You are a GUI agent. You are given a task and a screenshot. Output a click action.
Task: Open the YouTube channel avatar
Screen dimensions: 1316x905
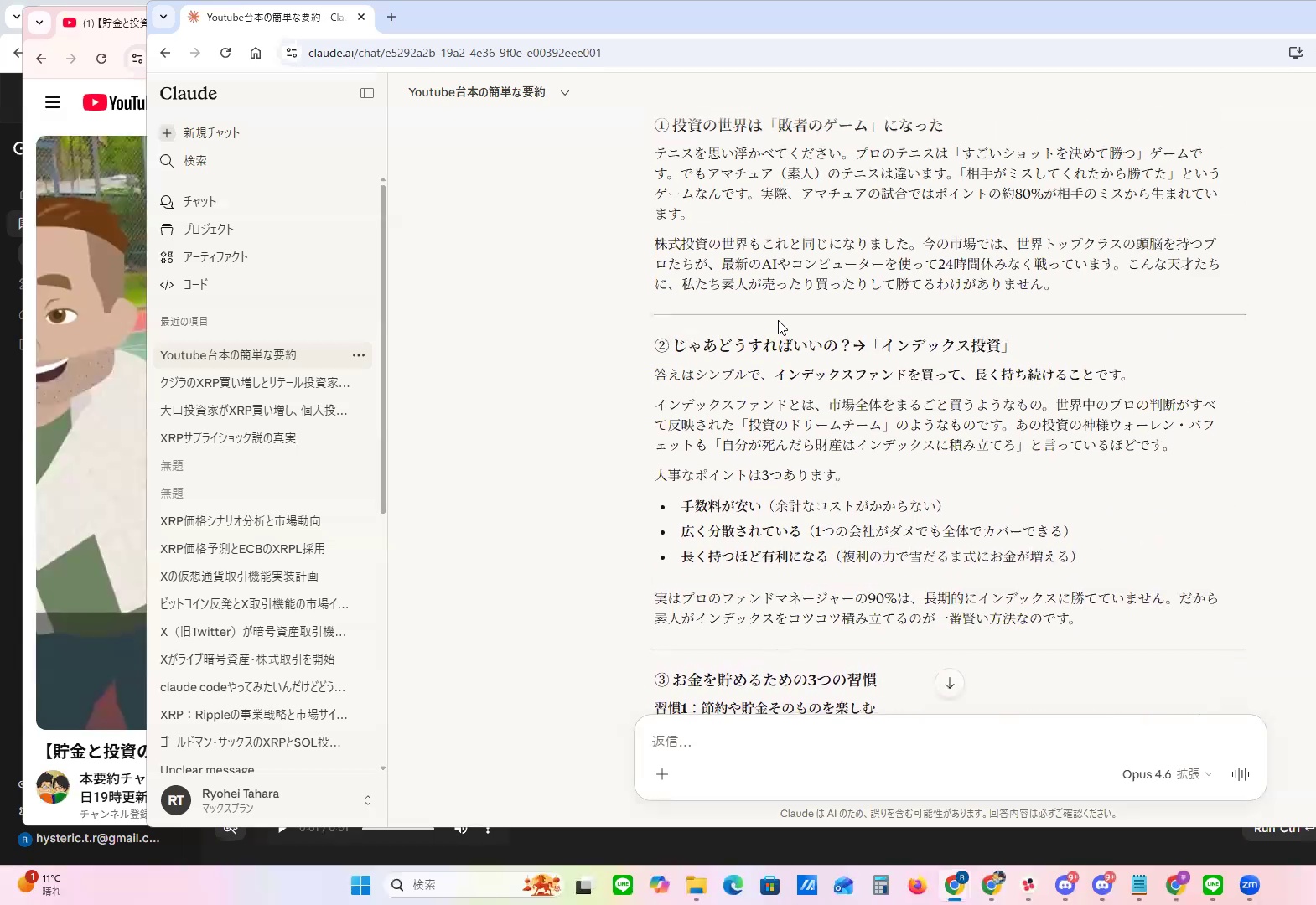(53, 787)
